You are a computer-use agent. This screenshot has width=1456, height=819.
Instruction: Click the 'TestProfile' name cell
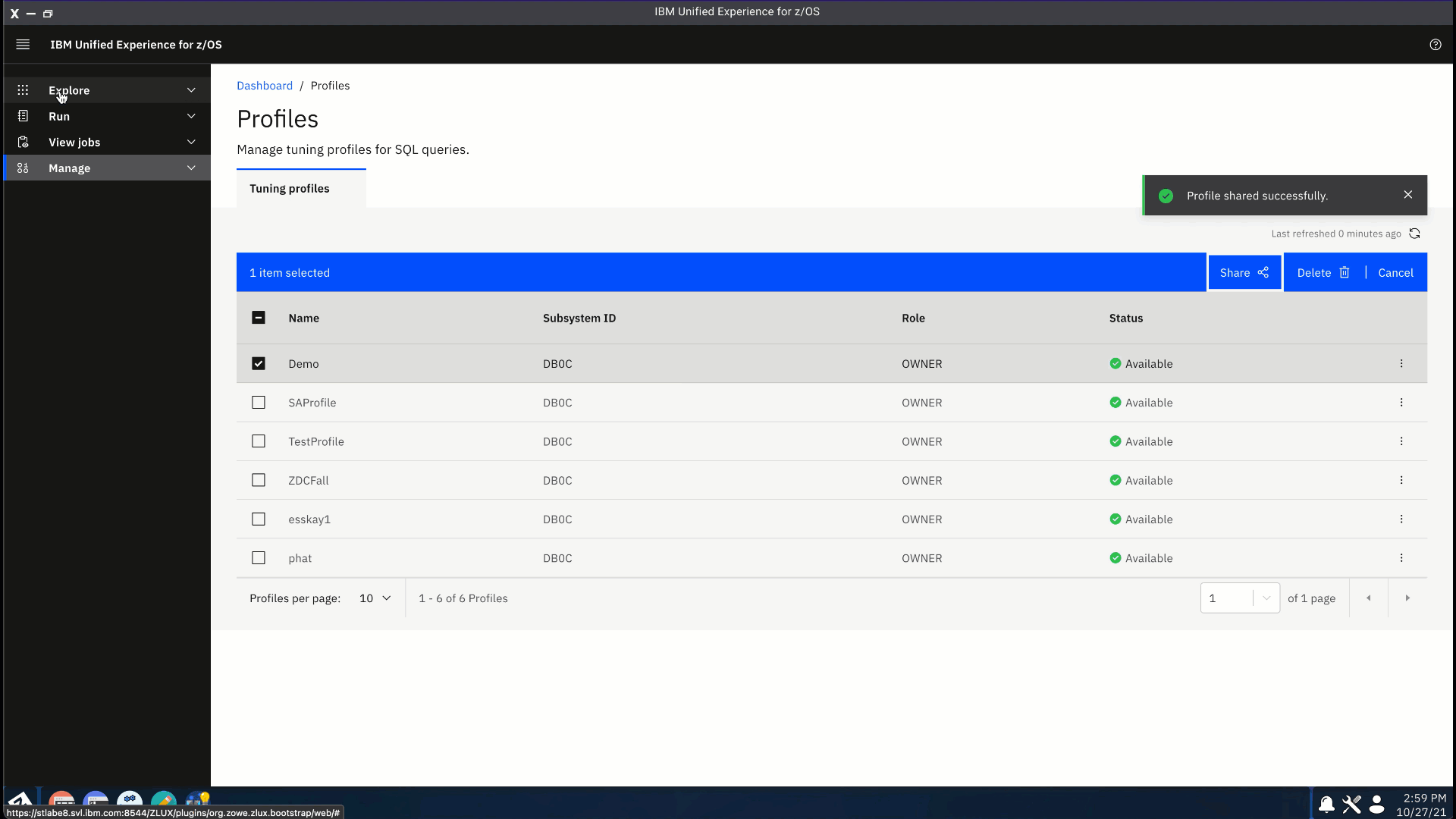tap(316, 441)
